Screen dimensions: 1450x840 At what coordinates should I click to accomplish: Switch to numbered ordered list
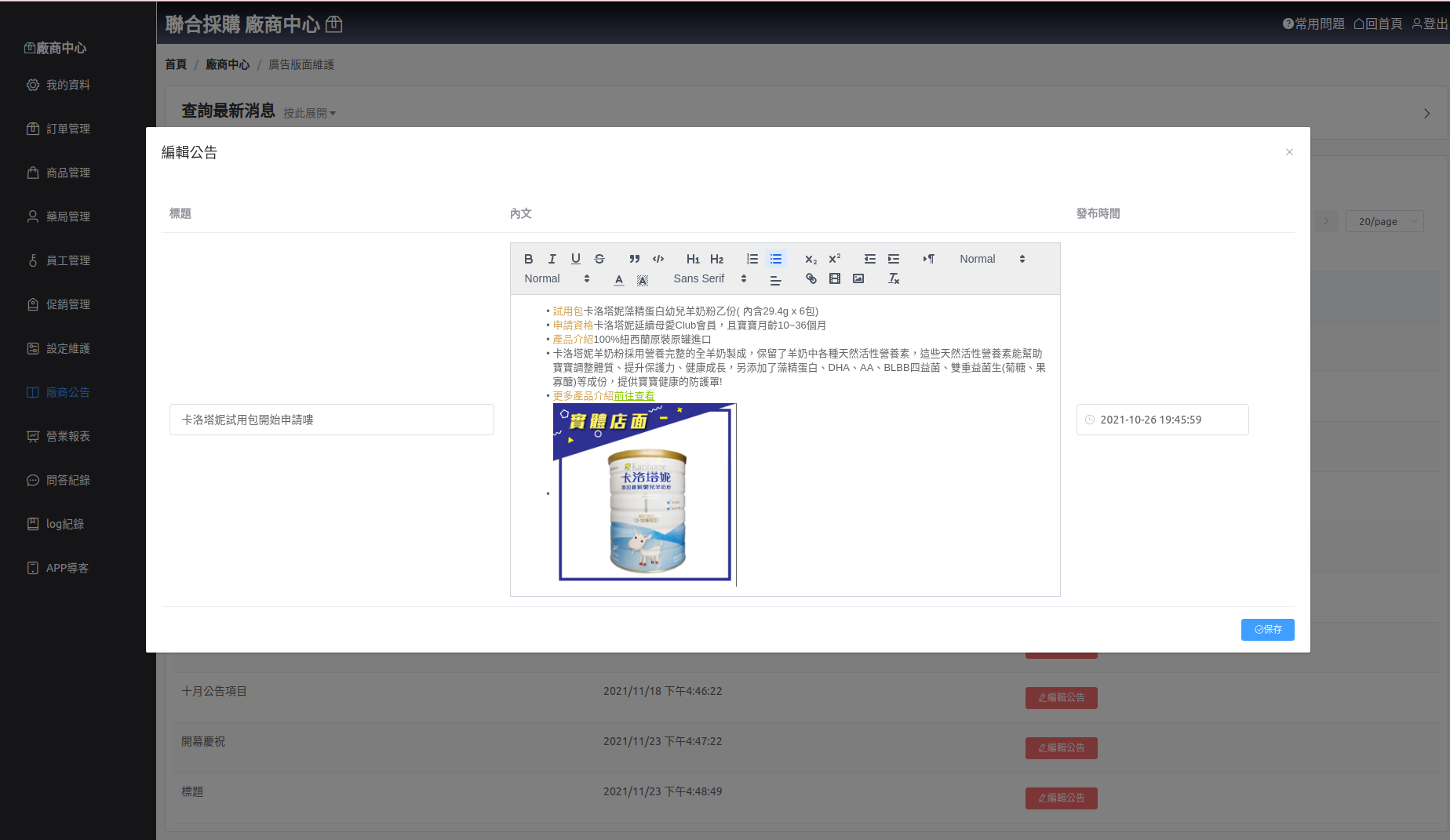coord(752,259)
